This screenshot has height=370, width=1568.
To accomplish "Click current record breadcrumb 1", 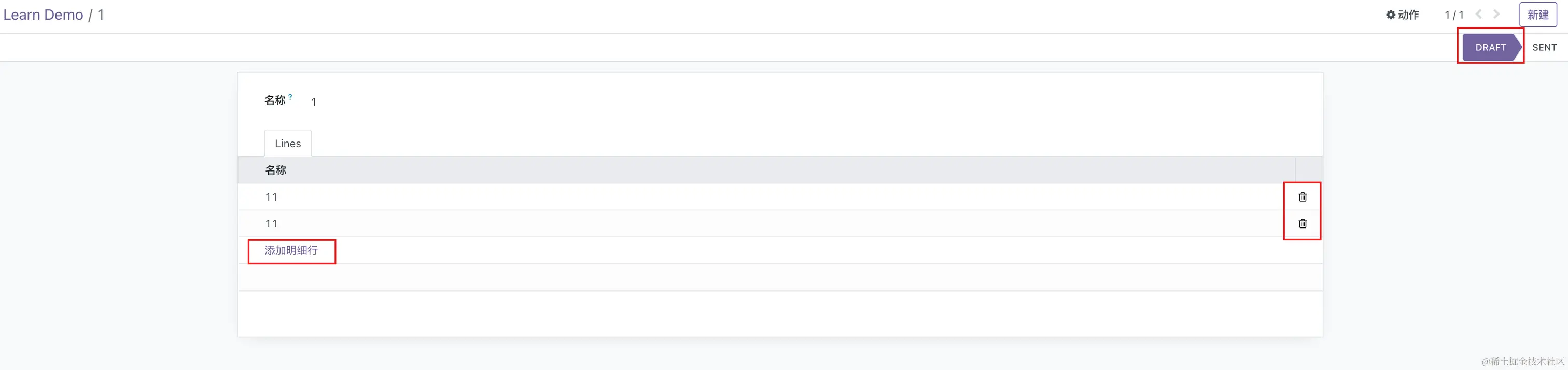I will tap(101, 15).
